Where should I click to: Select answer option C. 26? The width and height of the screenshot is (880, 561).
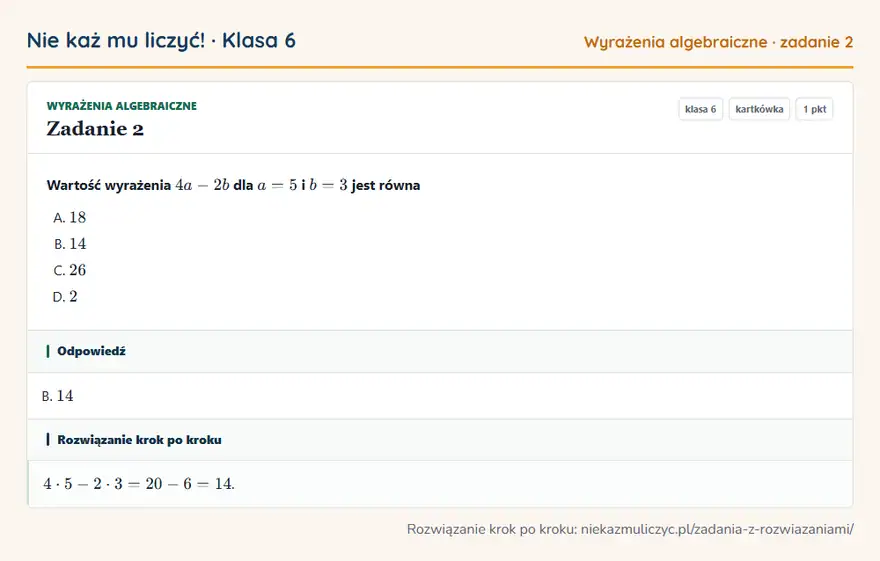coord(70,270)
